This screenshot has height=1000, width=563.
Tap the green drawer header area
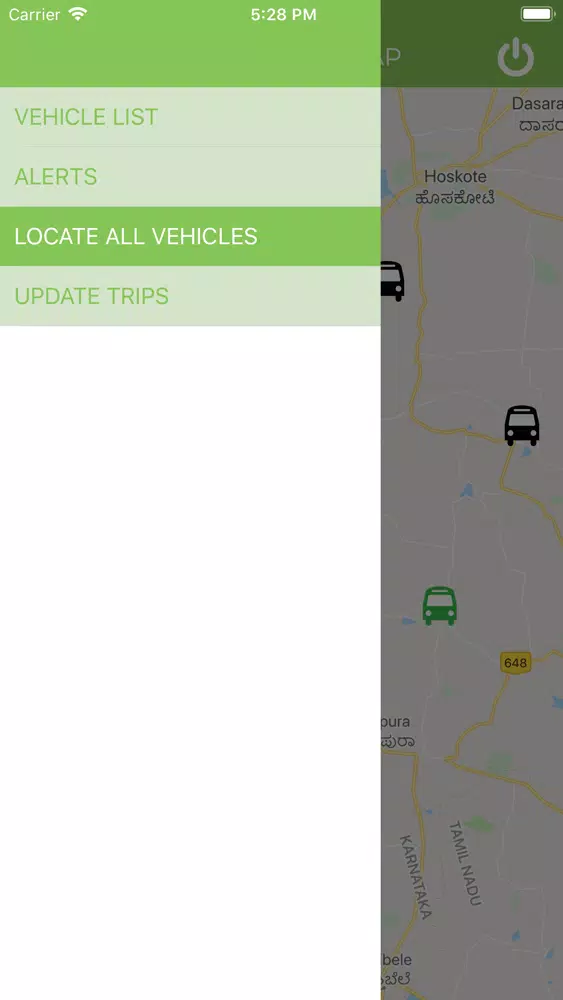pyautogui.click(x=190, y=57)
